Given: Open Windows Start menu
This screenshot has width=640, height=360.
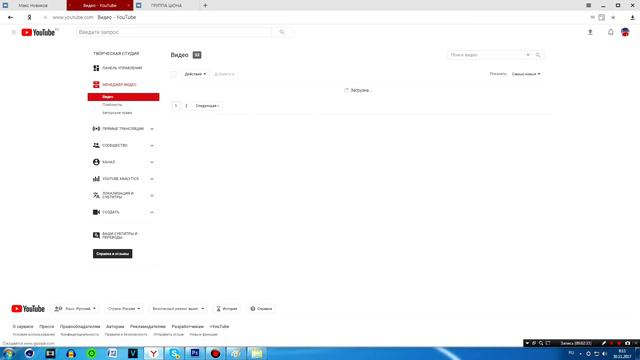Looking at the screenshot, I should point(9,353).
